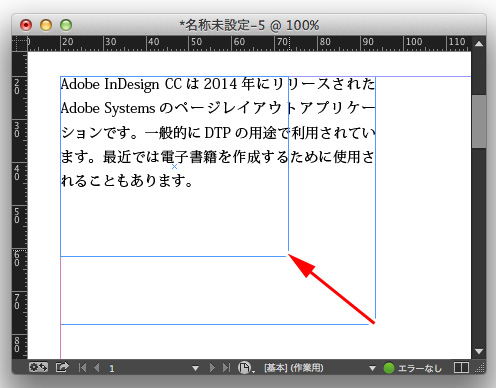Viewport: 496px width, 388px height.
Task: Click the text frame center point marker
Action: [x=174, y=166]
